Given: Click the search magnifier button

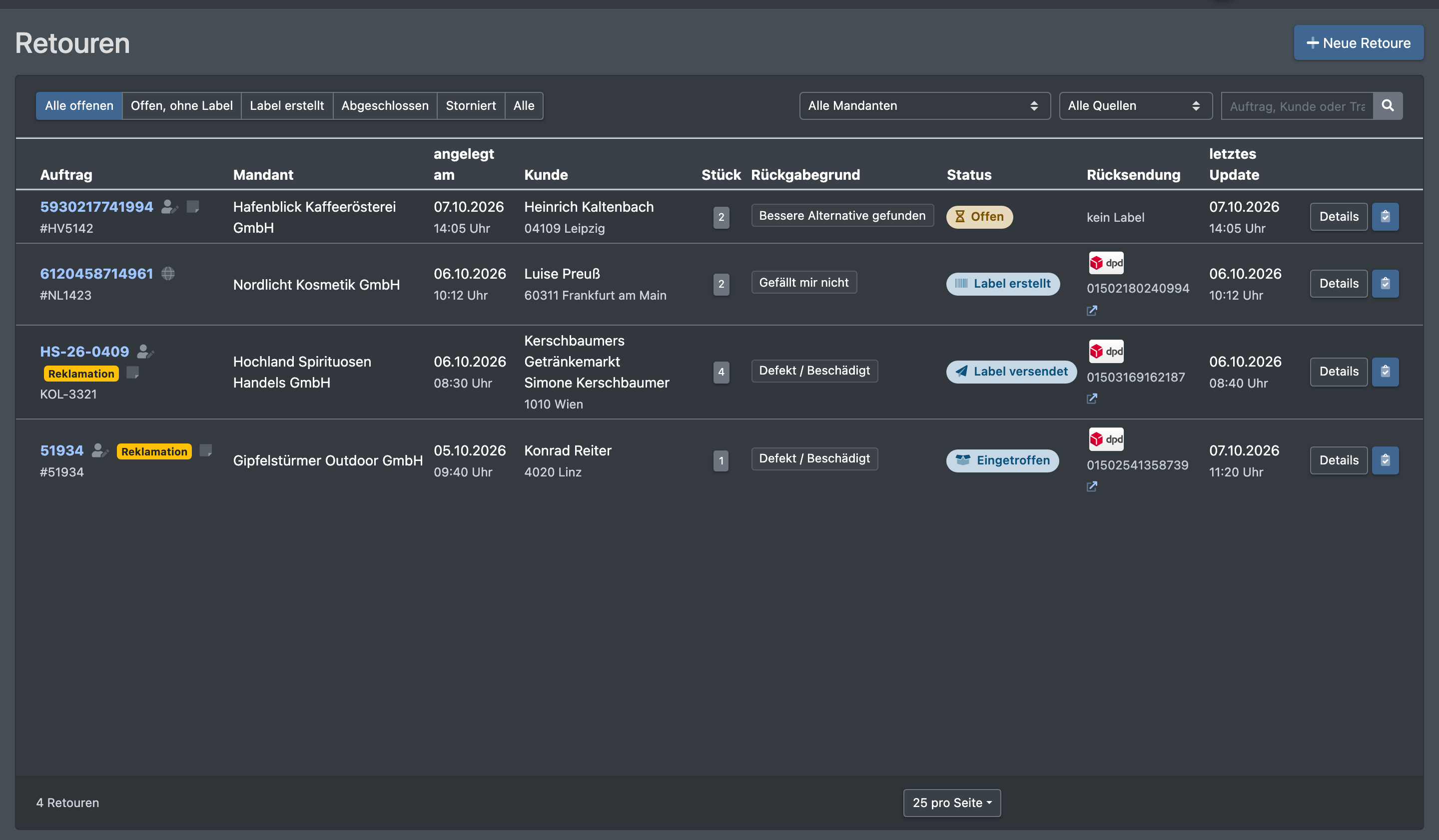Looking at the screenshot, I should [1388, 105].
